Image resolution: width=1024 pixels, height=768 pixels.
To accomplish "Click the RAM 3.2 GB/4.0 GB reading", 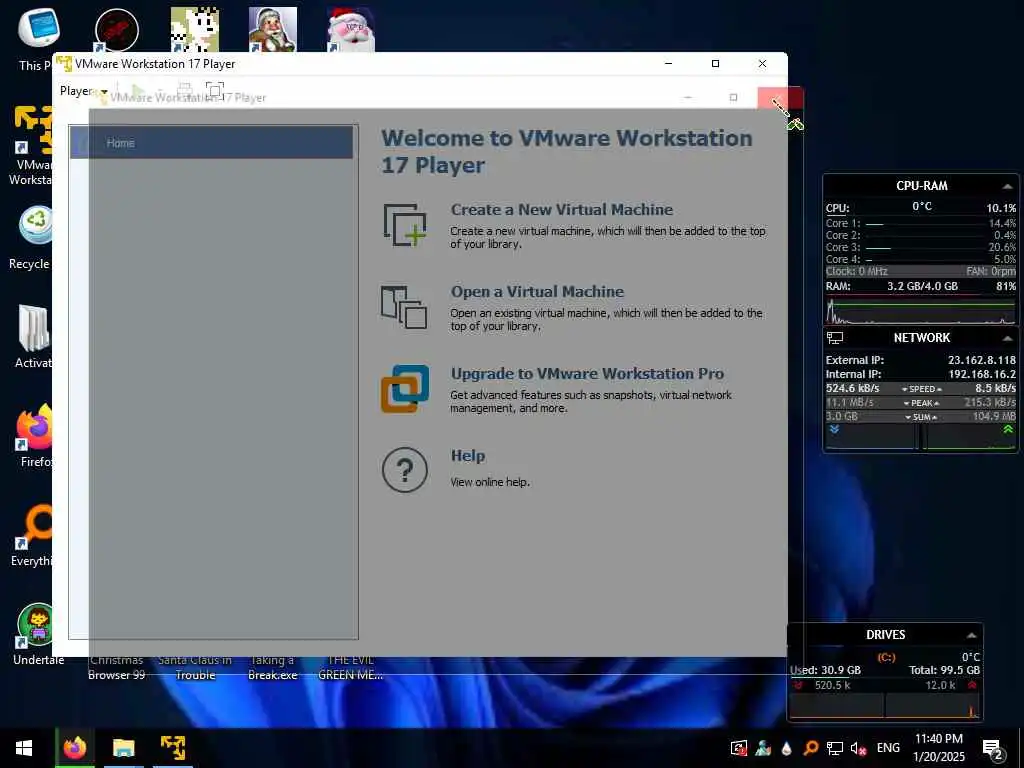I will coord(922,286).
